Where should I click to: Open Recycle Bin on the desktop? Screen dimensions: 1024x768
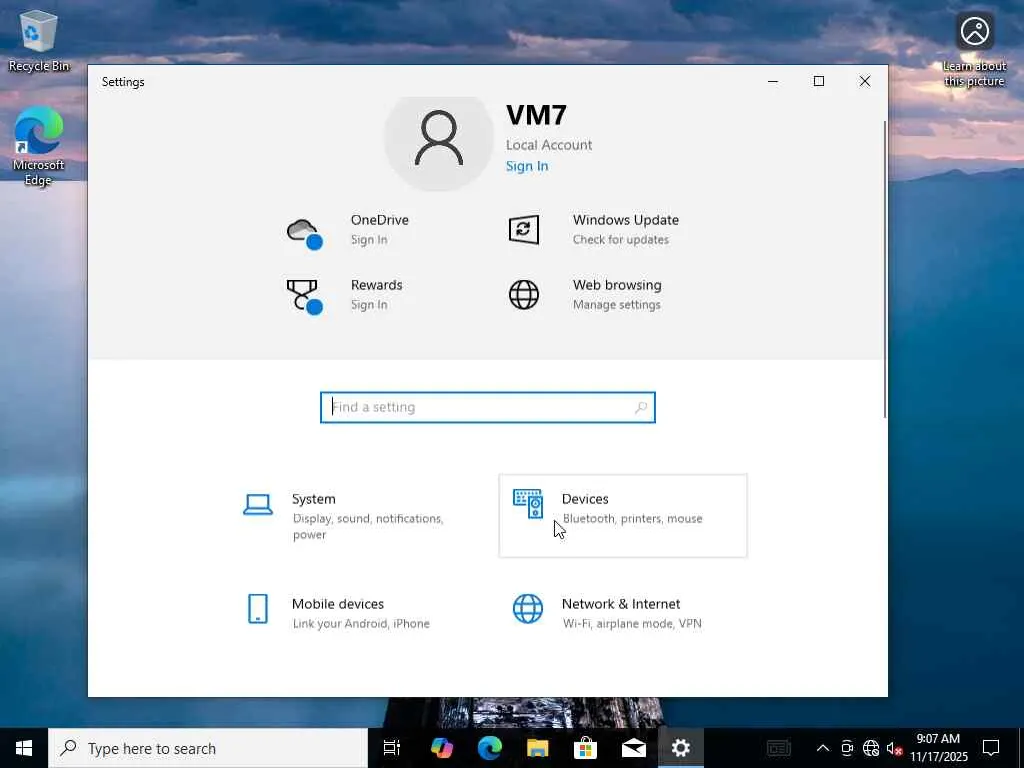click(38, 40)
